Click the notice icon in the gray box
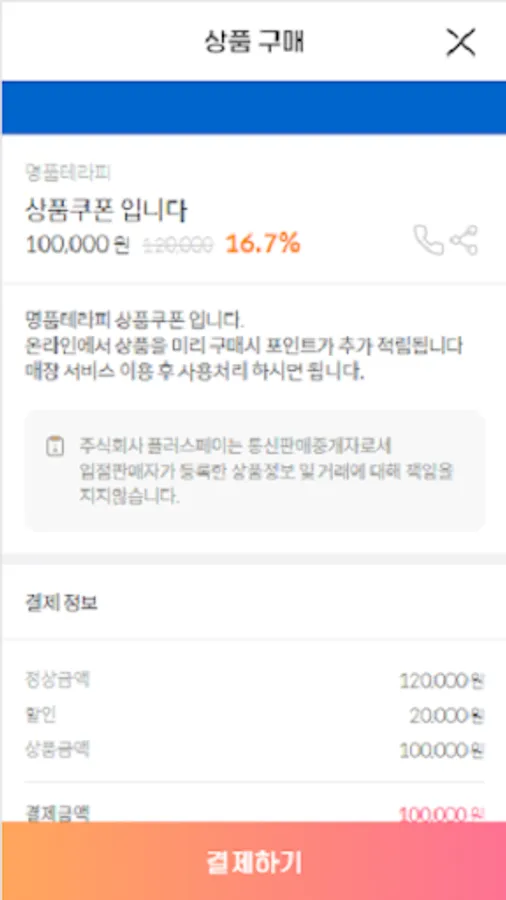This screenshot has width=506, height=900. coord(55,446)
